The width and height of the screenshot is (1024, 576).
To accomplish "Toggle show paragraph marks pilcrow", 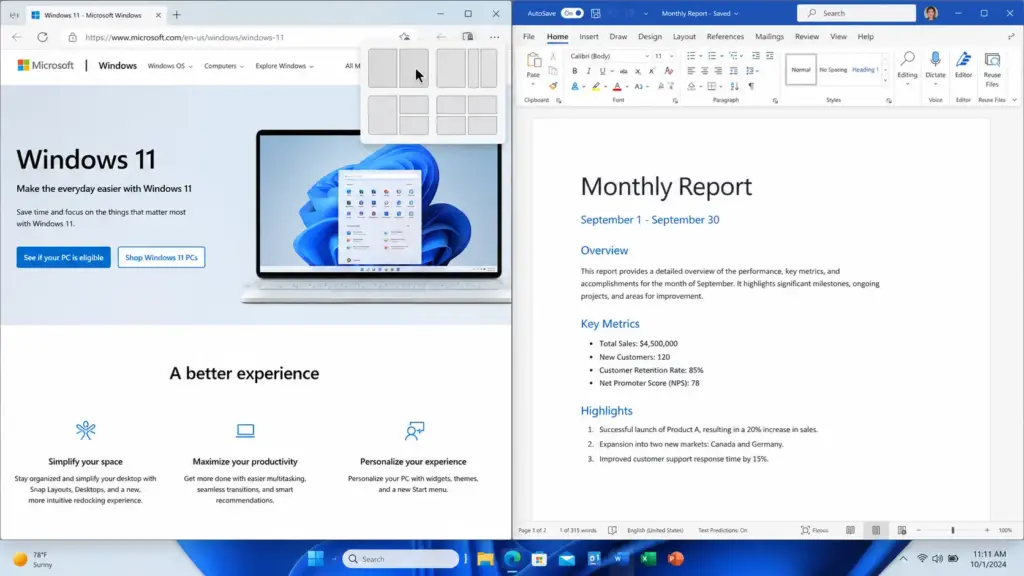I will pyautogui.click(x=752, y=86).
